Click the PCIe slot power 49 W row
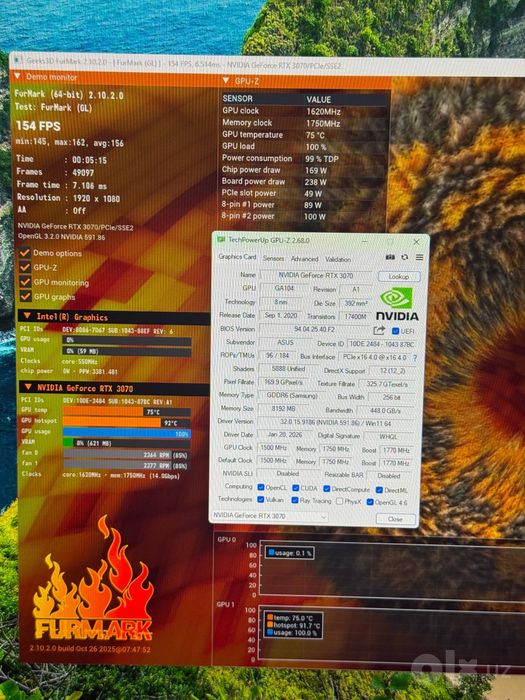Viewport: 525px width, 700px height. click(304, 193)
